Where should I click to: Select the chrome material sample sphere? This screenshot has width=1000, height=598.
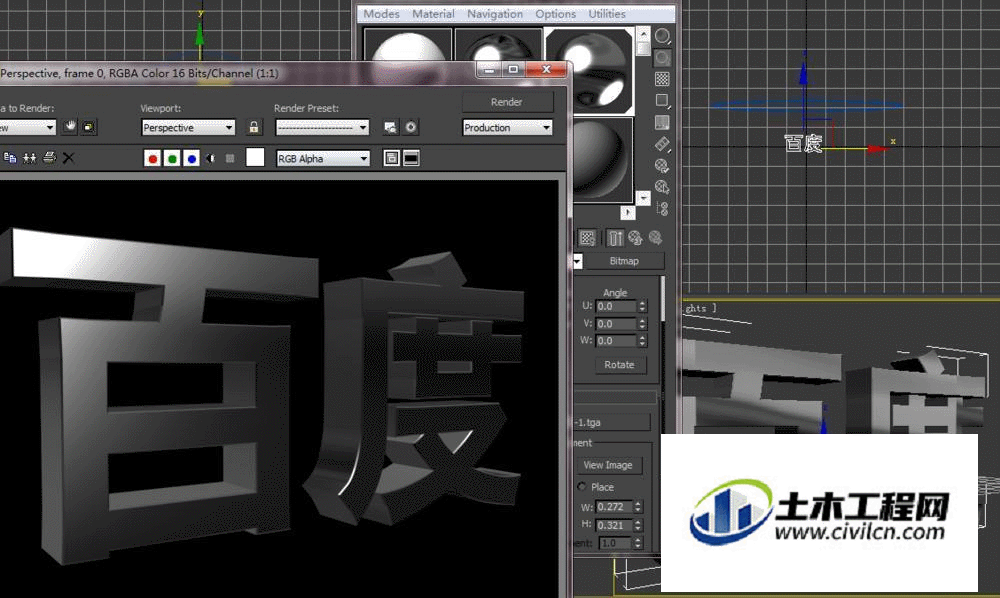tap(589, 71)
